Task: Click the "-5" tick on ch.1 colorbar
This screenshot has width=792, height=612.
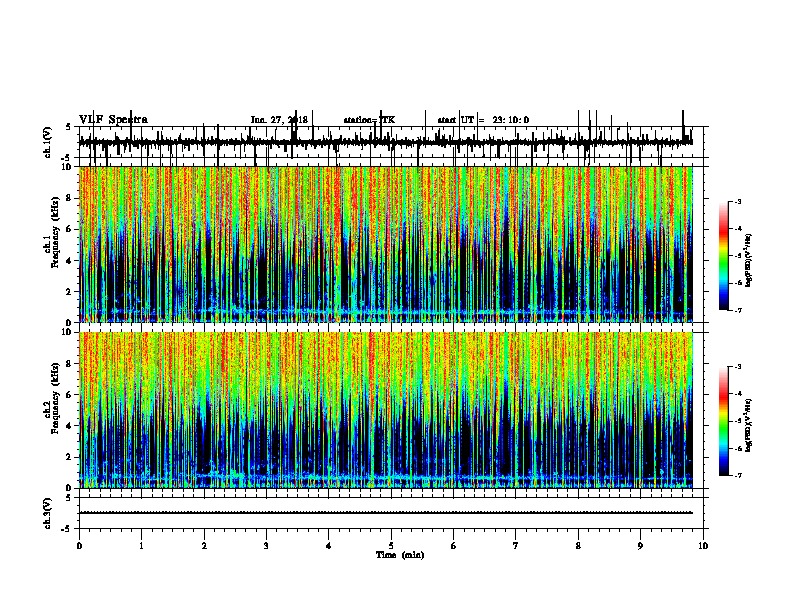Action: [x=738, y=256]
